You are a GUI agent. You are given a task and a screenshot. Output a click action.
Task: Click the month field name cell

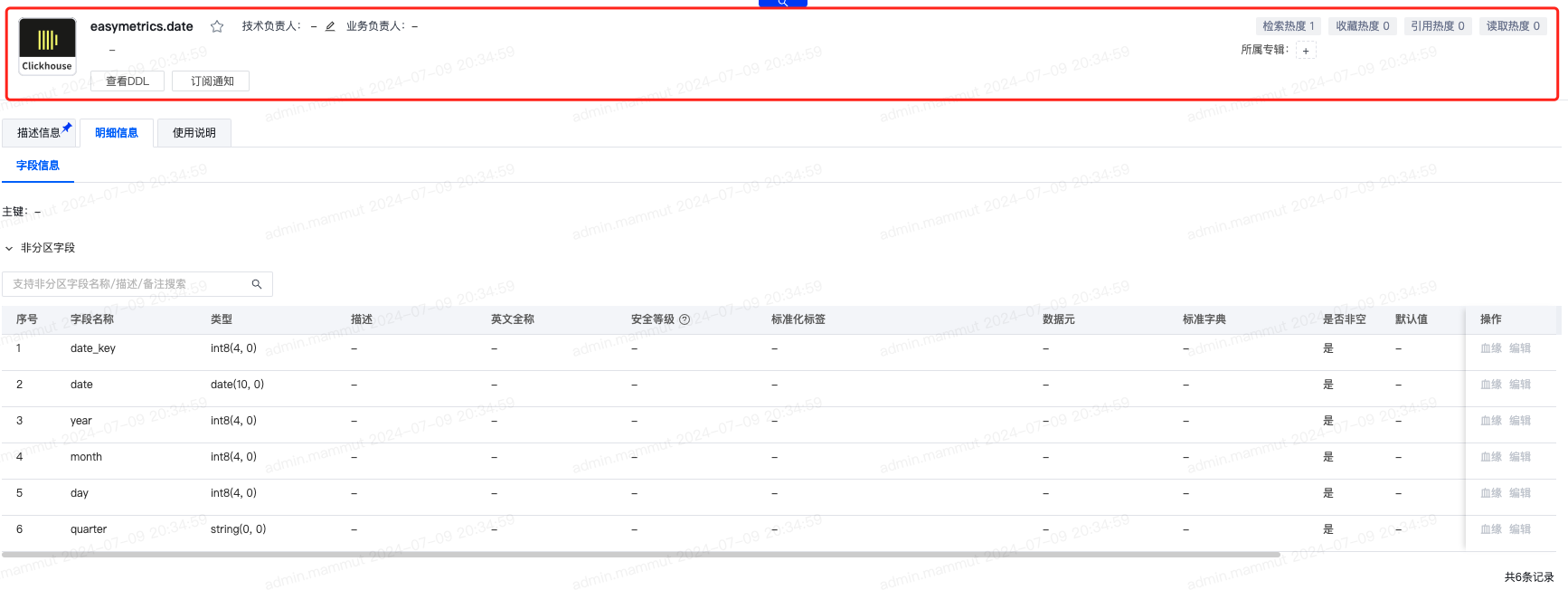click(86, 457)
